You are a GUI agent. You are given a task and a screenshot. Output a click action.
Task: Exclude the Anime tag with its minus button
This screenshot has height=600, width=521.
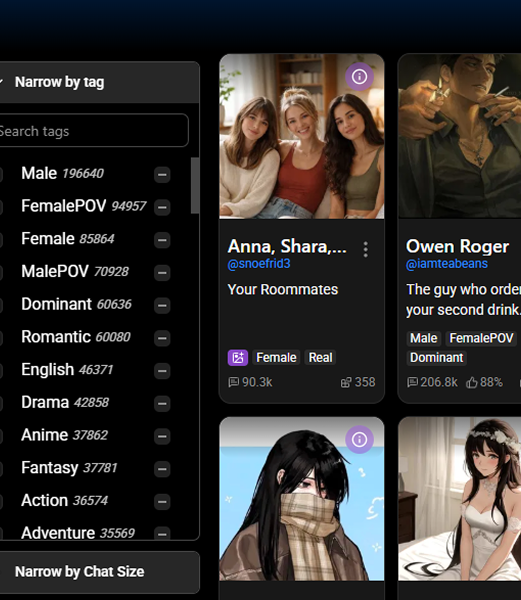click(x=162, y=436)
